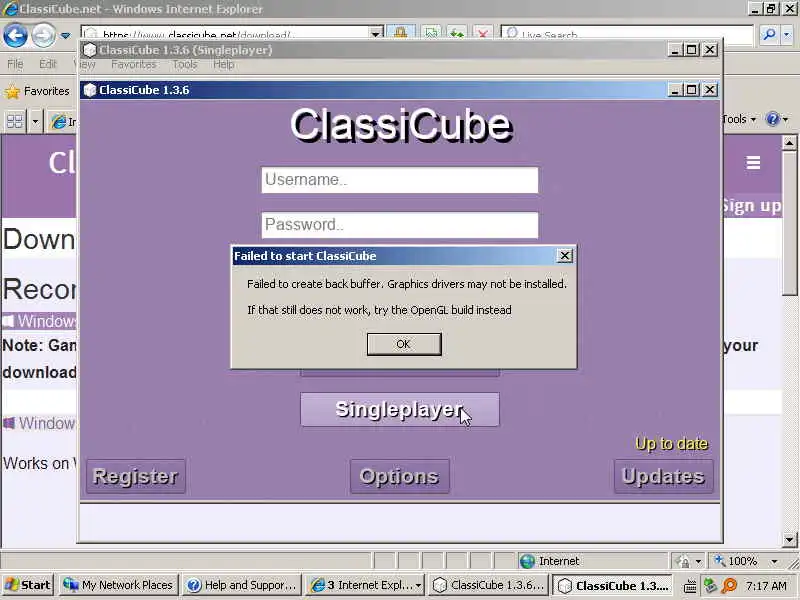The width and height of the screenshot is (800, 600).
Task: Switch to first ClassiCube 1.3.6 taskbar item
Action: 489,585
